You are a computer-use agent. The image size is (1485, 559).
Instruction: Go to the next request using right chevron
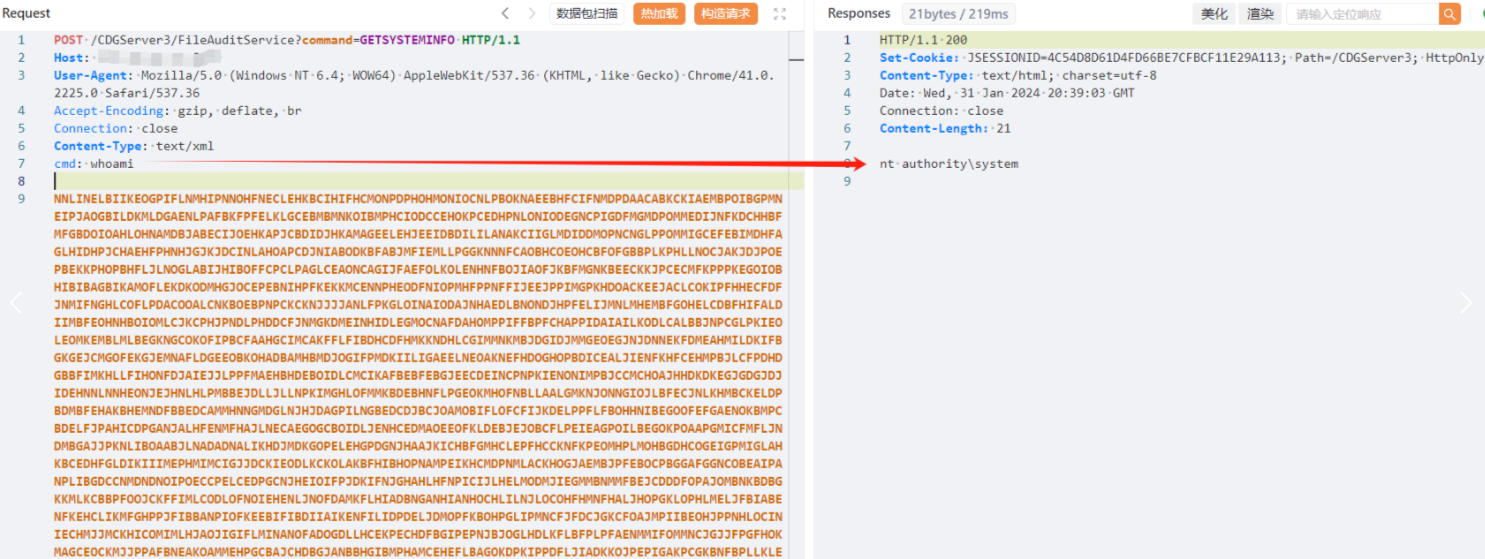[532, 13]
